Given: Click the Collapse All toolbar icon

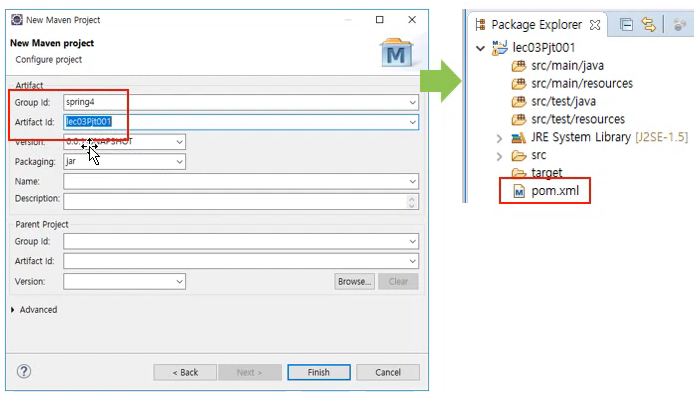Looking at the screenshot, I should click(x=626, y=25).
